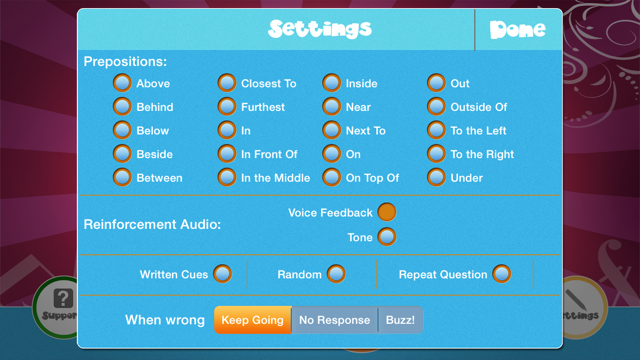Toggle the Outside Of preposition
The height and width of the screenshot is (360, 640).
[436, 107]
